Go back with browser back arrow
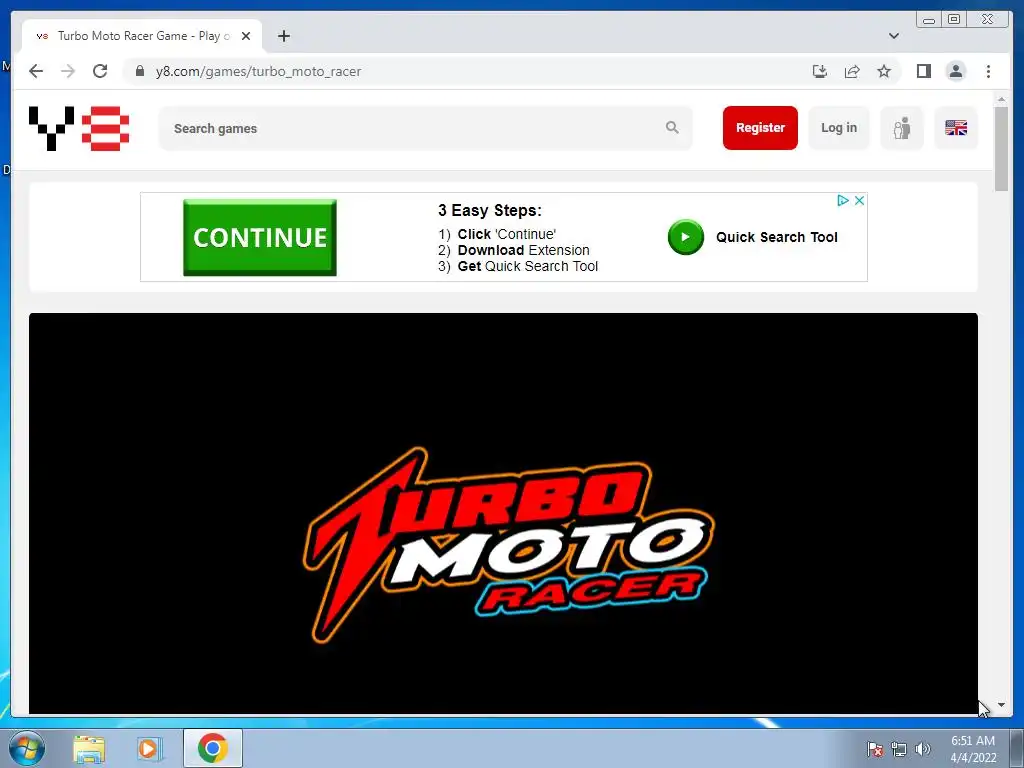The width and height of the screenshot is (1024, 768). [x=36, y=71]
